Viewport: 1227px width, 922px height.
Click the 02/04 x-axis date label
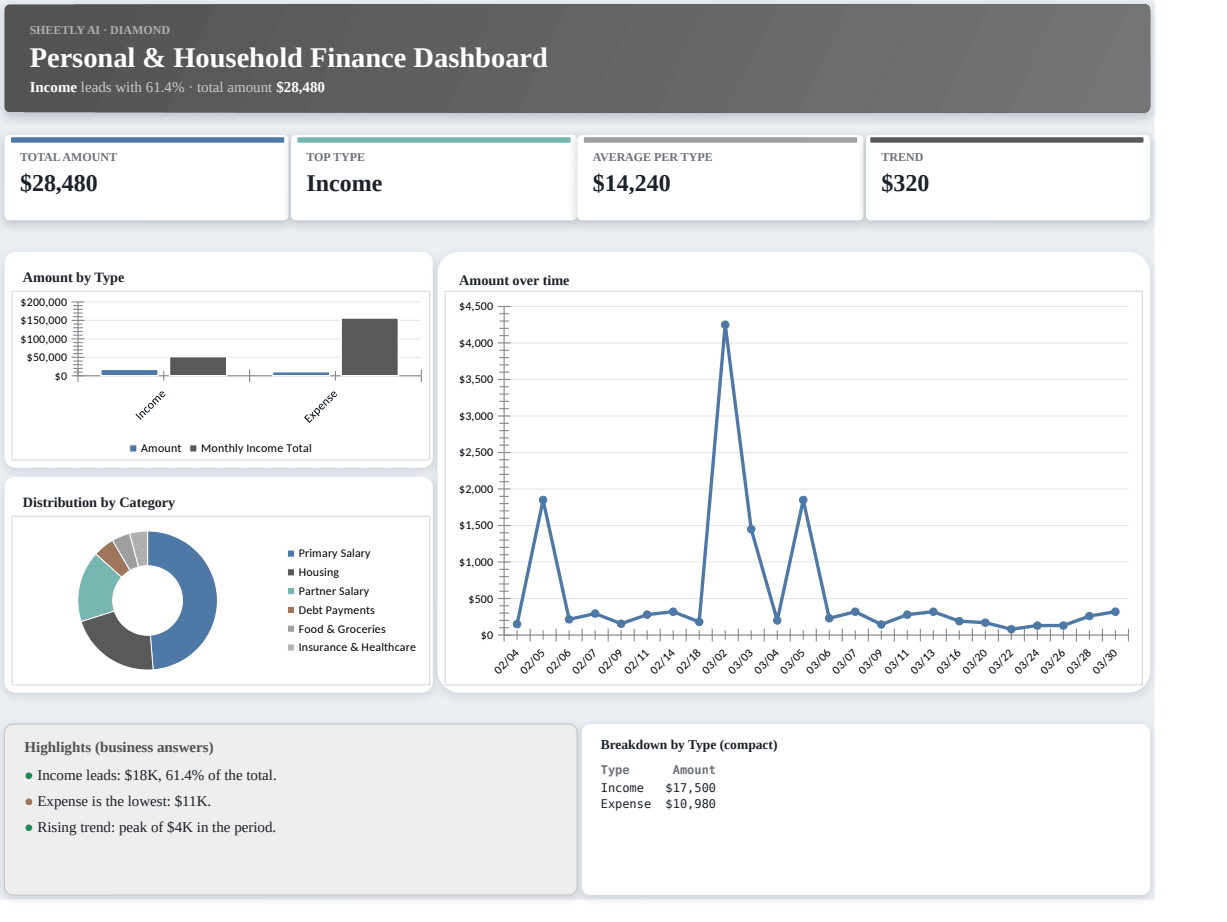point(508,661)
